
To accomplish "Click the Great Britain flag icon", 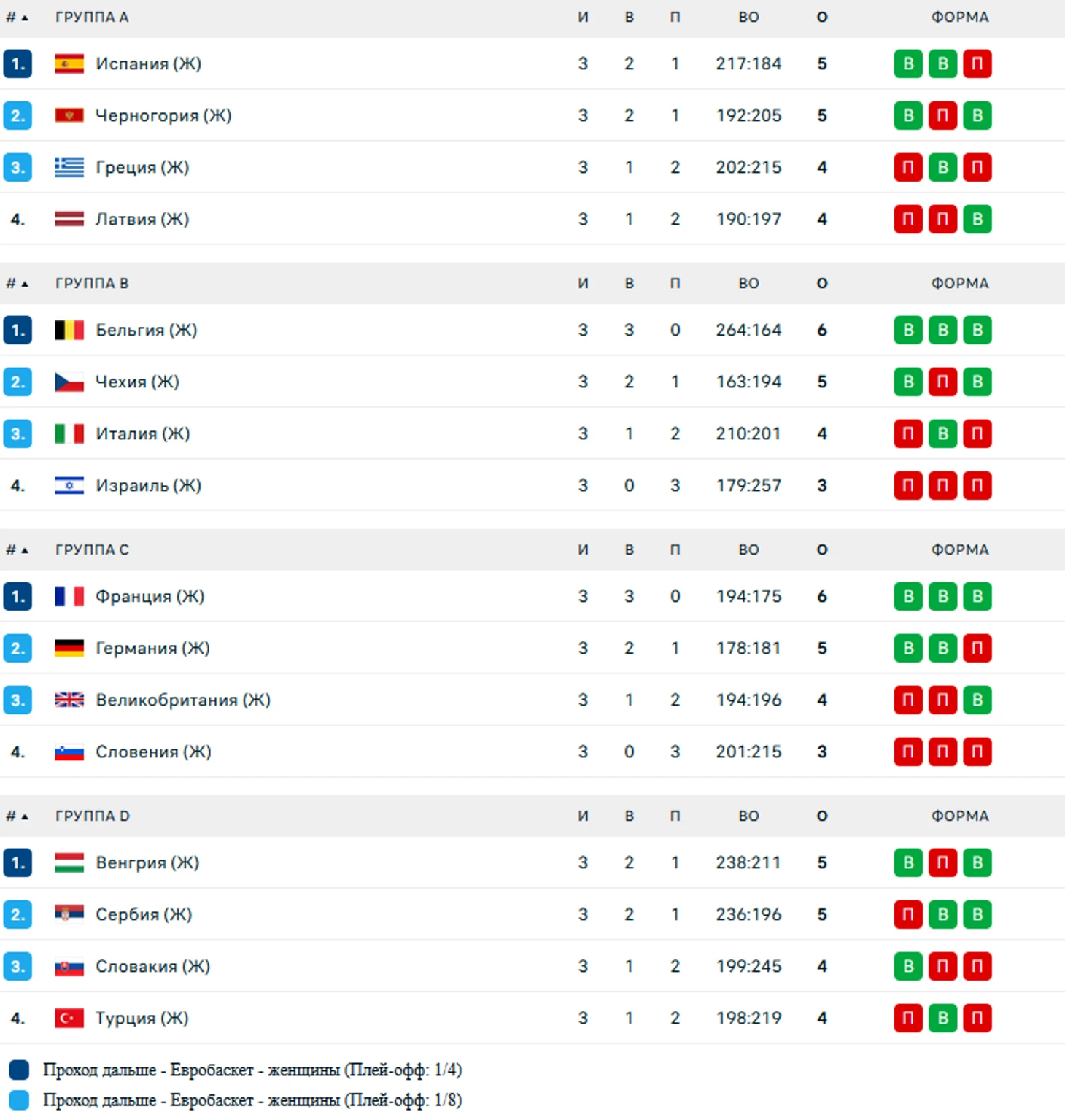I will 69,700.
